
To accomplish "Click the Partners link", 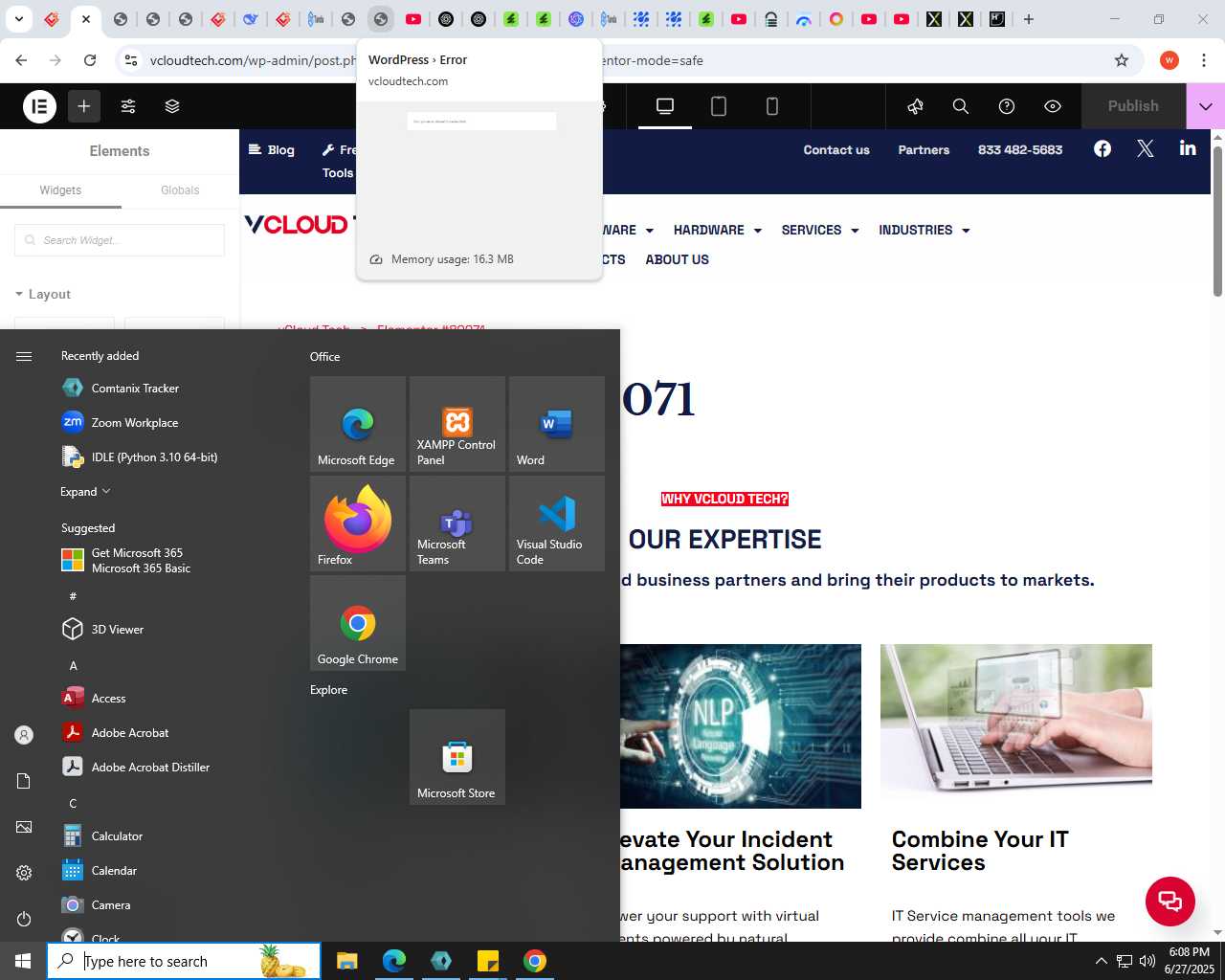I will [924, 150].
